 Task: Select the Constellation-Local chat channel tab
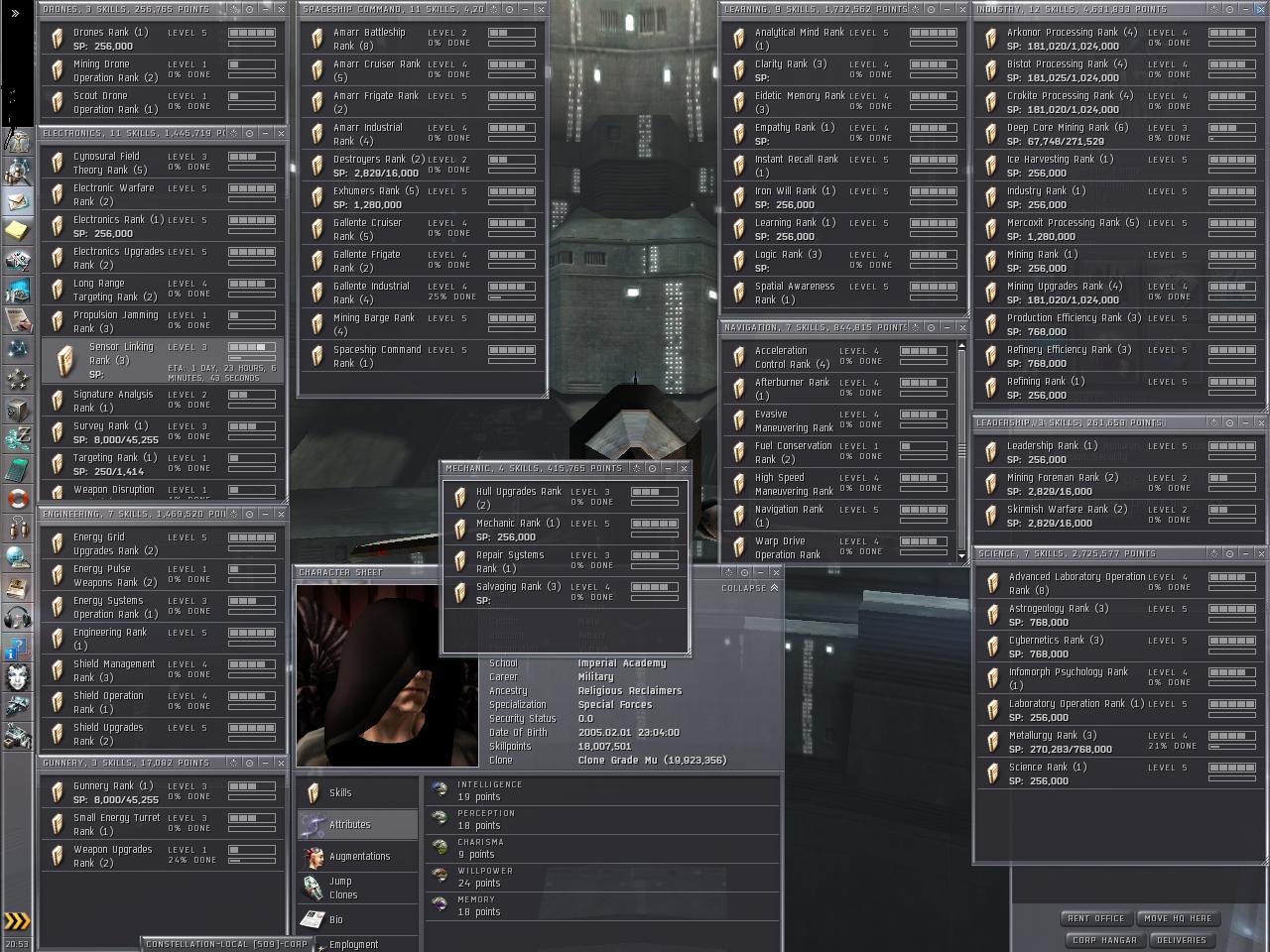(x=226, y=944)
